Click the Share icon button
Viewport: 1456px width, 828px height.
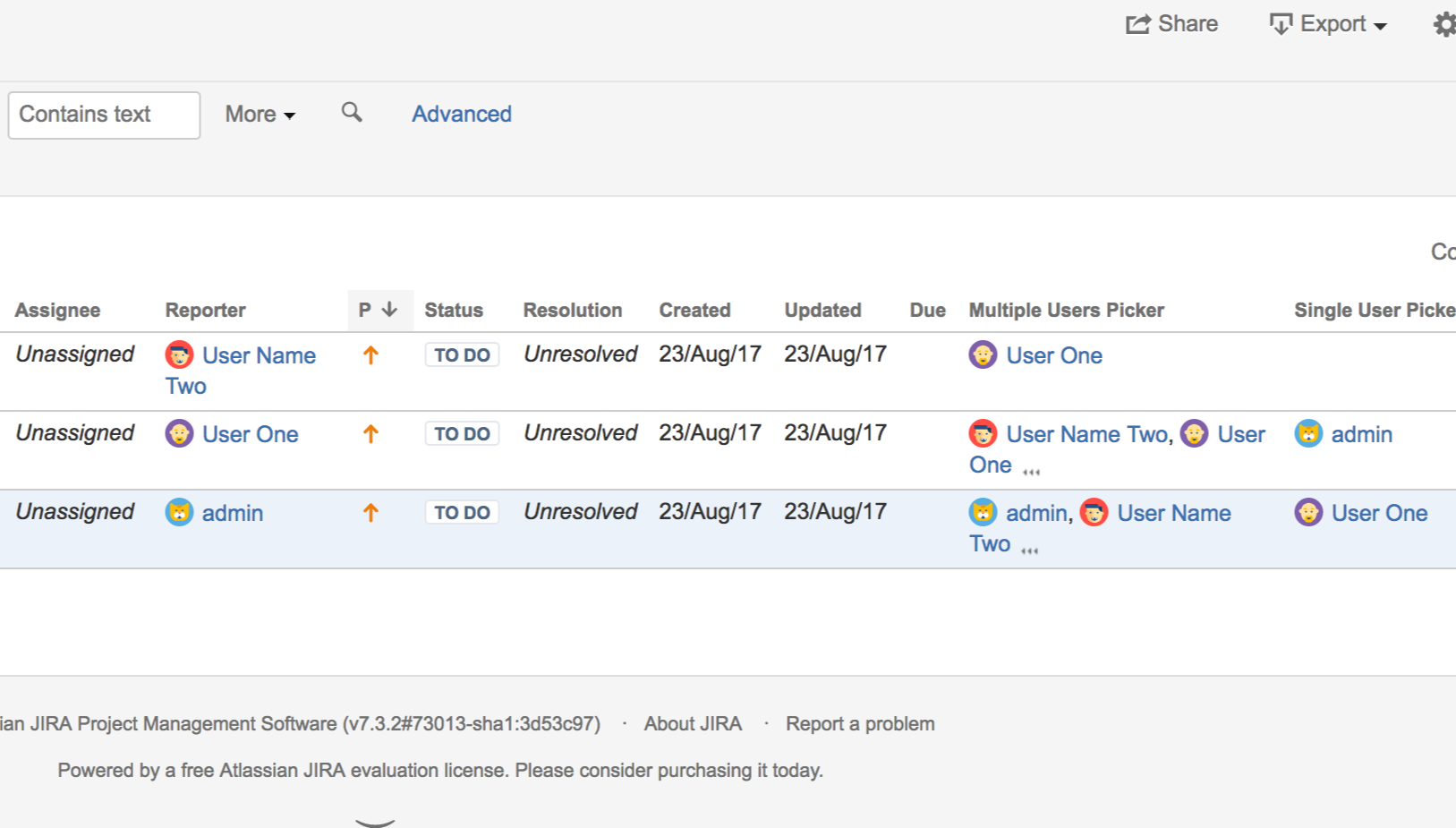tap(1171, 24)
